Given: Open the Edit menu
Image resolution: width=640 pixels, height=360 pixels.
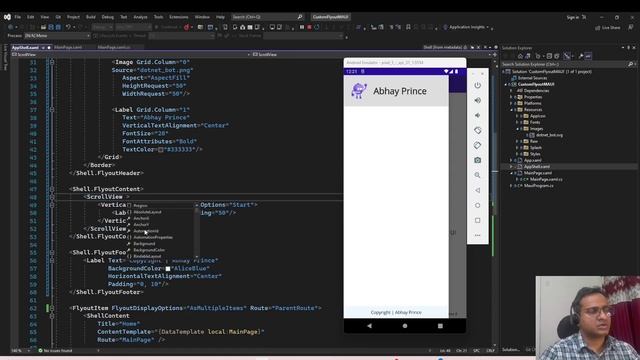Looking at the screenshot, I should click(x=31, y=17).
